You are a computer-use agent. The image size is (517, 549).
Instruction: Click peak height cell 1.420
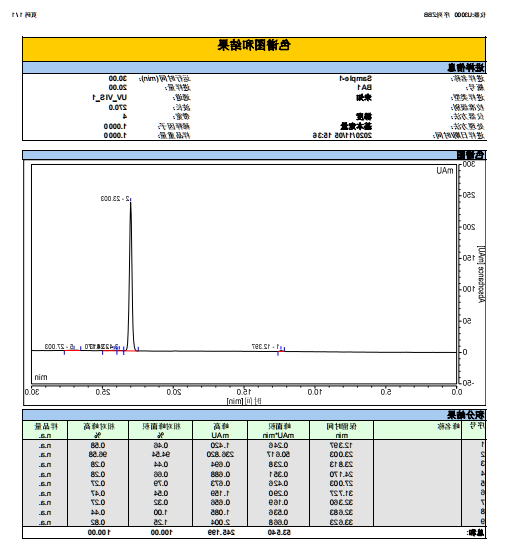(x=220, y=445)
